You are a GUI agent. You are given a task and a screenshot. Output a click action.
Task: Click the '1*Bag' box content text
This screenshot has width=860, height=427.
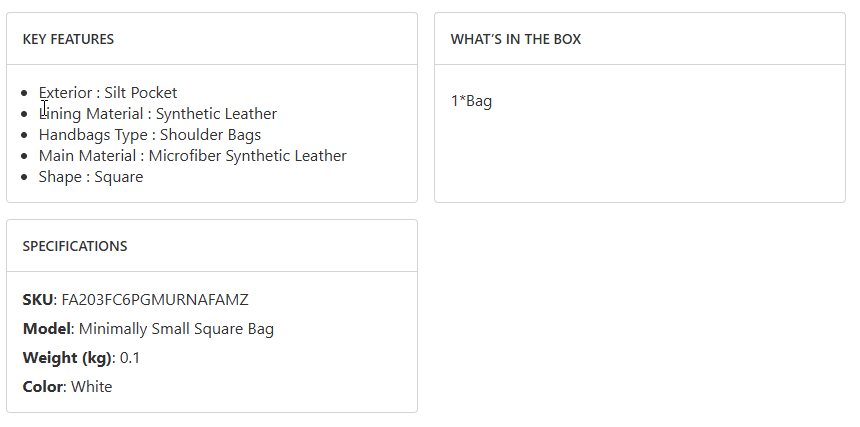(x=472, y=101)
